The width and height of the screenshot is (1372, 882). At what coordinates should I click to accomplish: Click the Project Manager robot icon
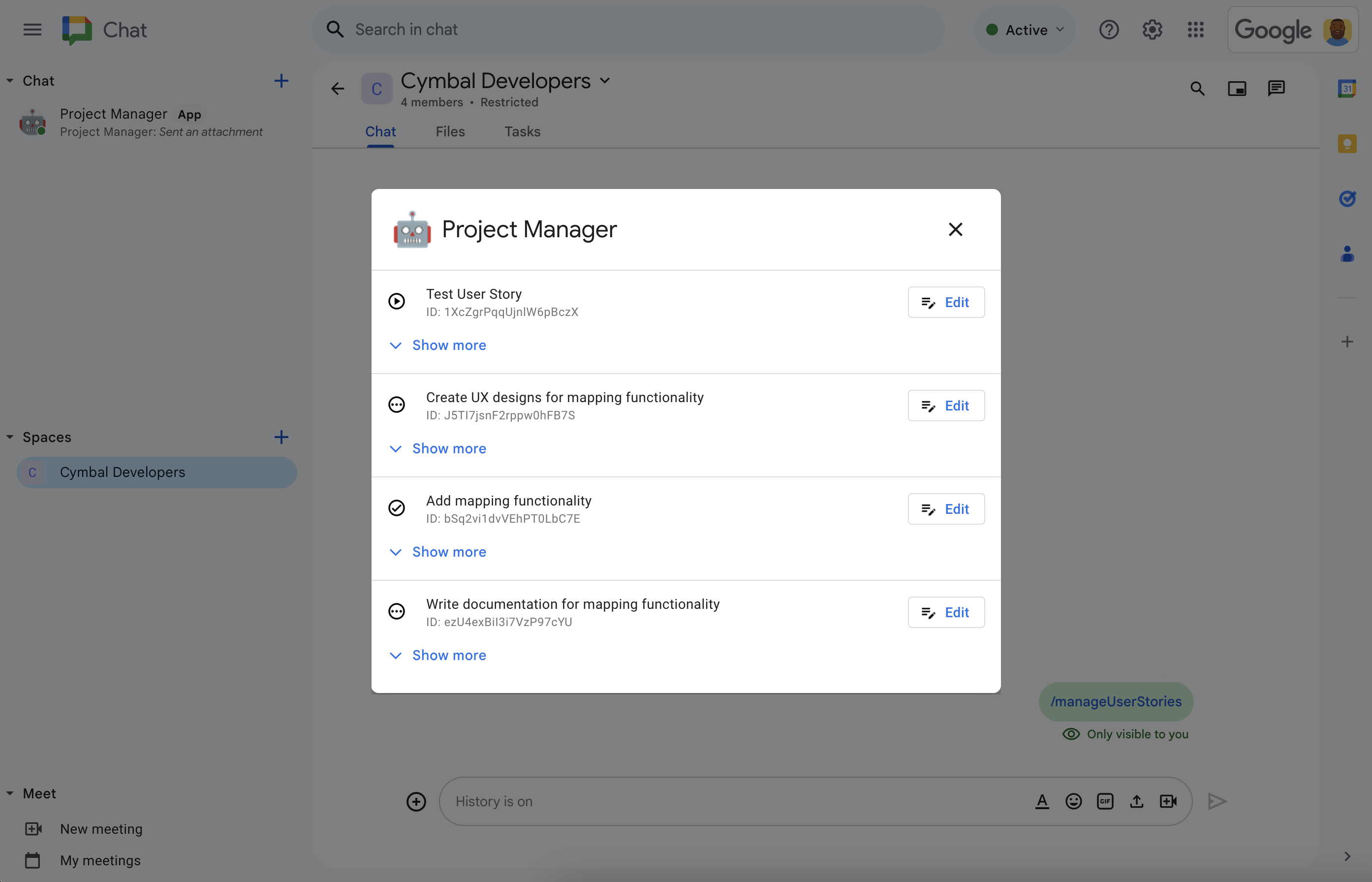[x=411, y=229]
